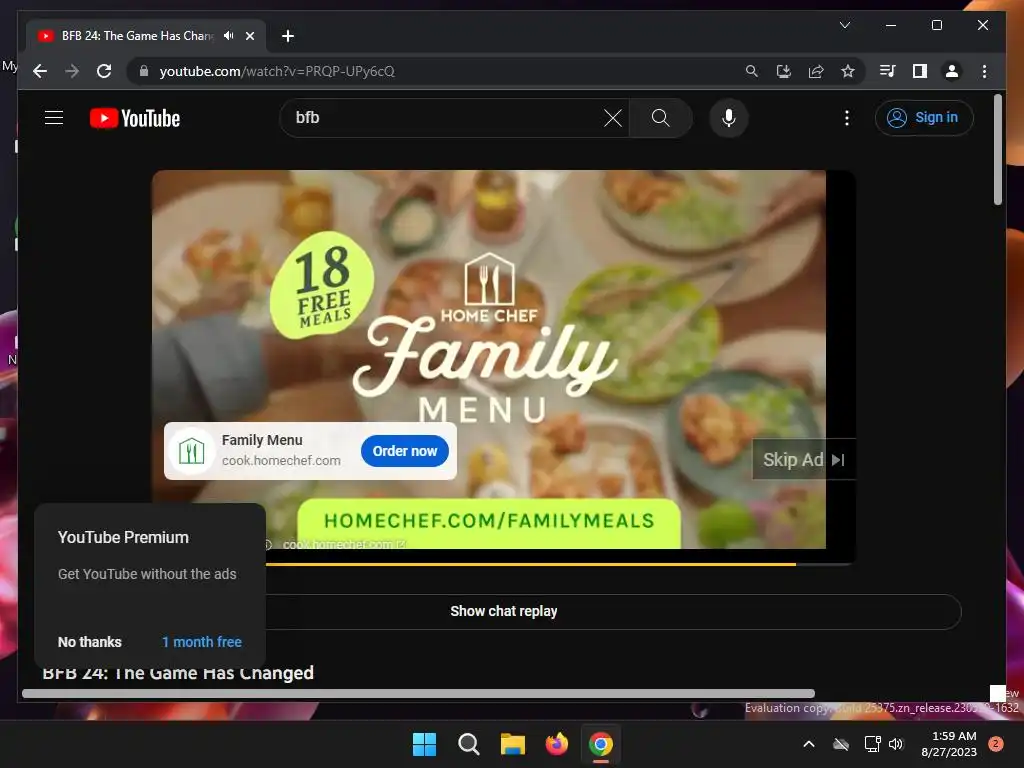1024x768 pixels.
Task: Mute the tab using the speaker icon
Action: coord(229,36)
